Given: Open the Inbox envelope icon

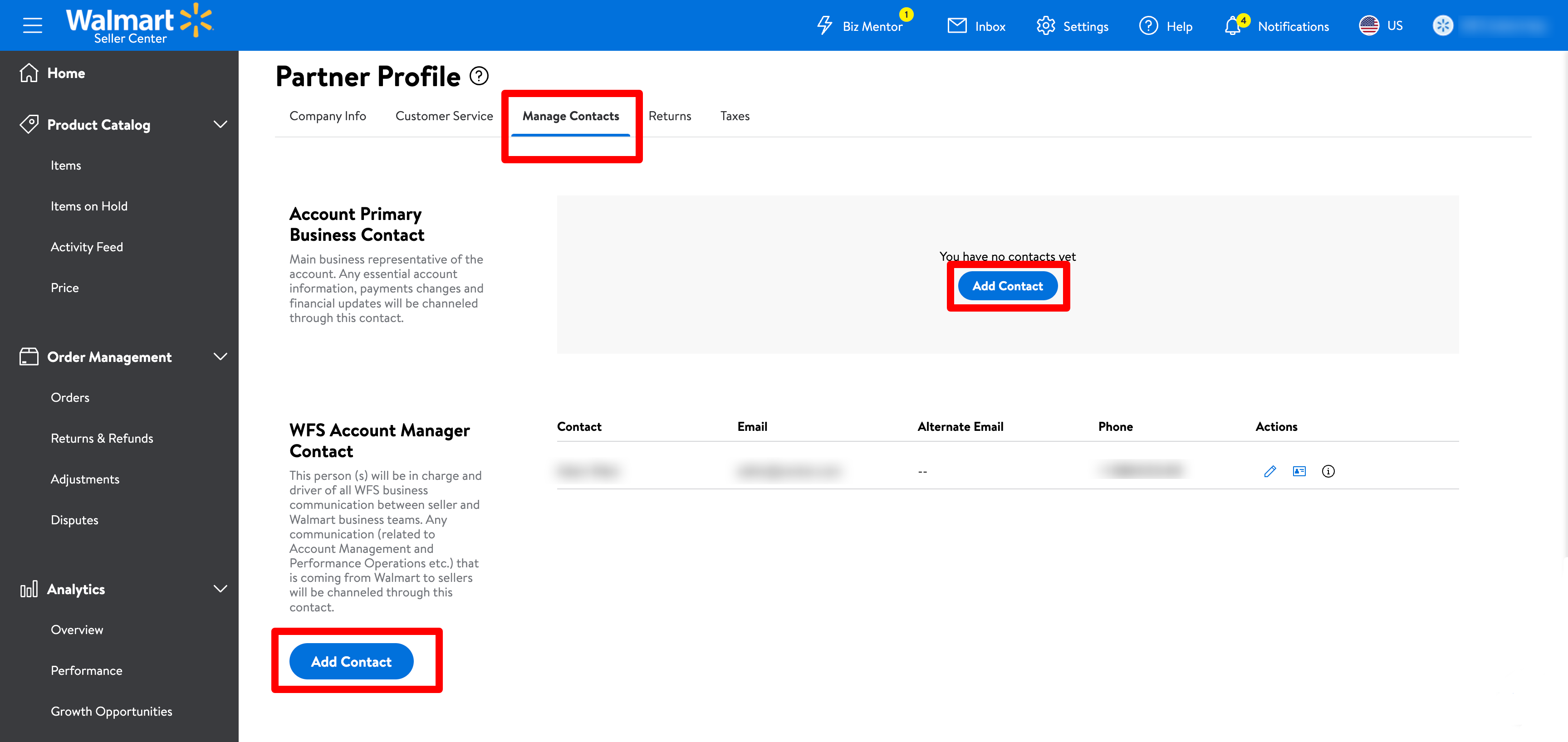Looking at the screenshot, I should [x=957, y=25].
